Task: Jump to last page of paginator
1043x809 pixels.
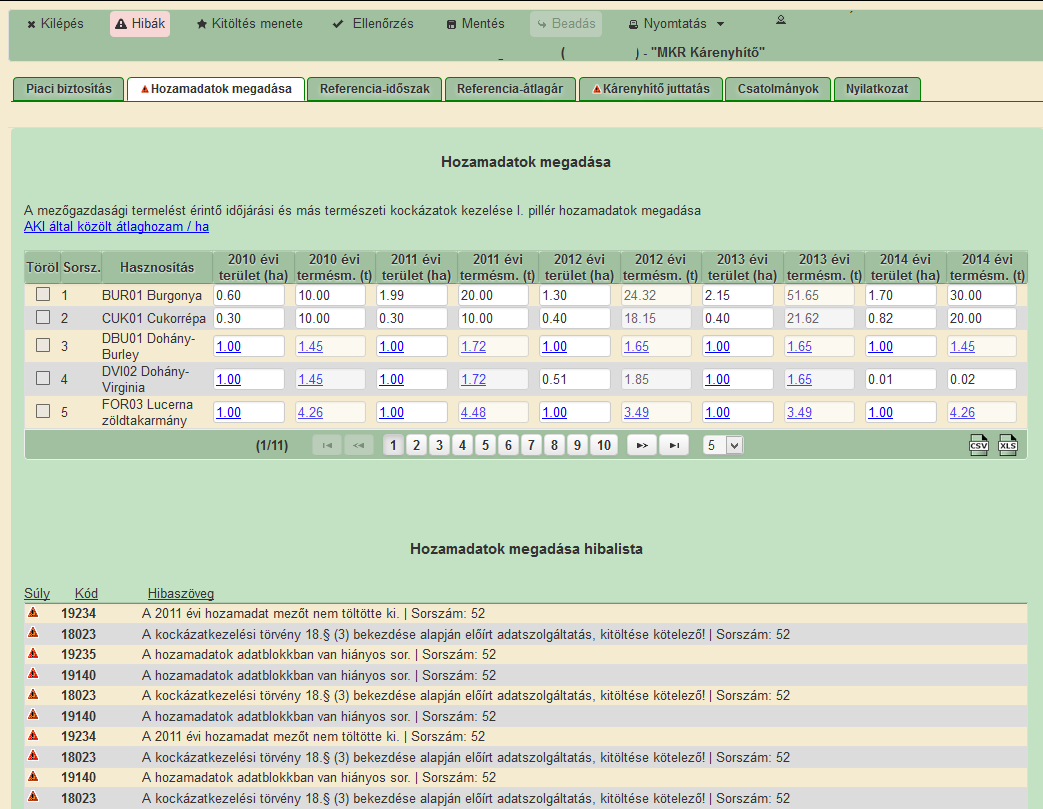Action: point(674,445)
